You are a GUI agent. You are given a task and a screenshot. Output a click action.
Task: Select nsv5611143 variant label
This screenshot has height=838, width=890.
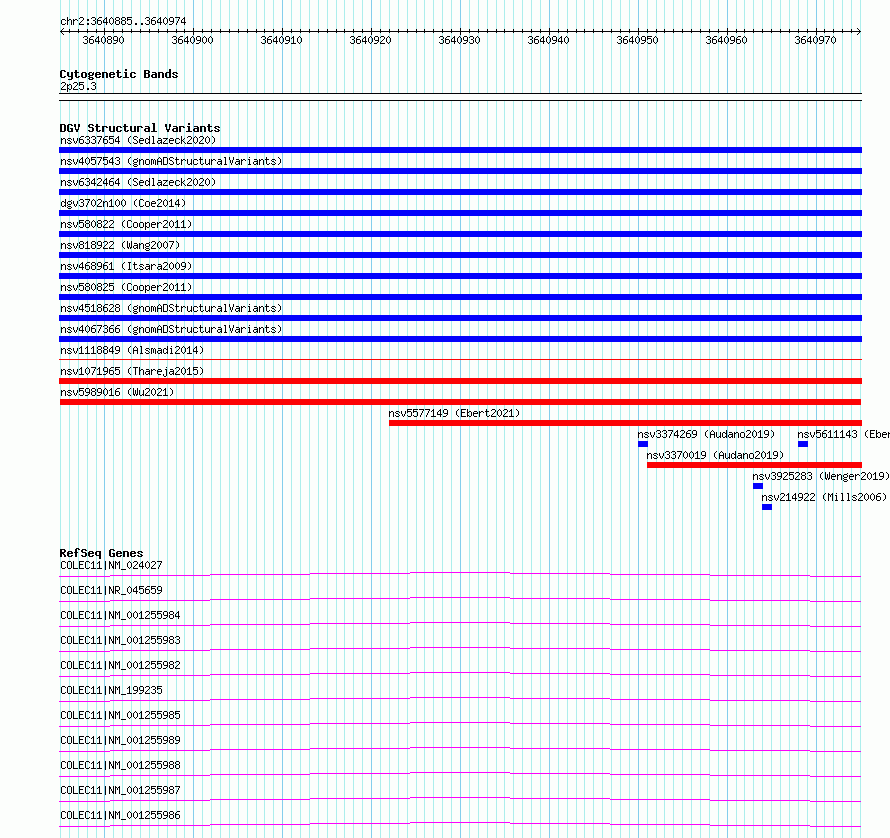843,434
